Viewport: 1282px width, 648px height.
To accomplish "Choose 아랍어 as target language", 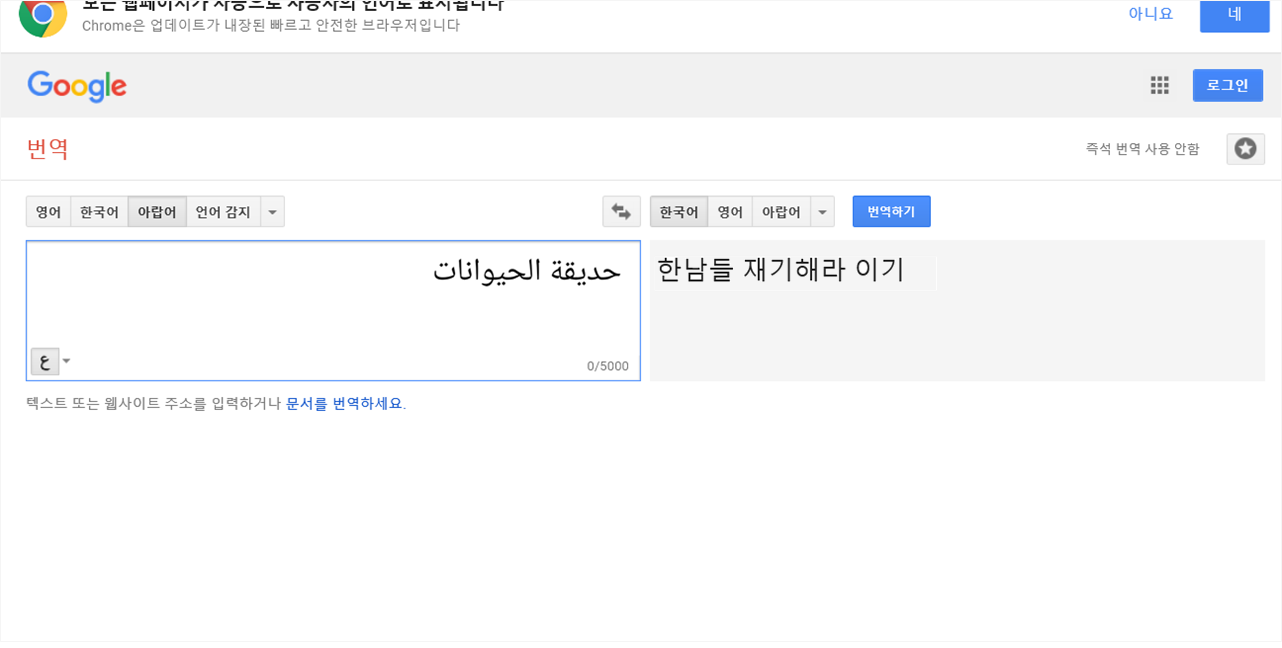I will pyautogui.click(x=781, y=212).
